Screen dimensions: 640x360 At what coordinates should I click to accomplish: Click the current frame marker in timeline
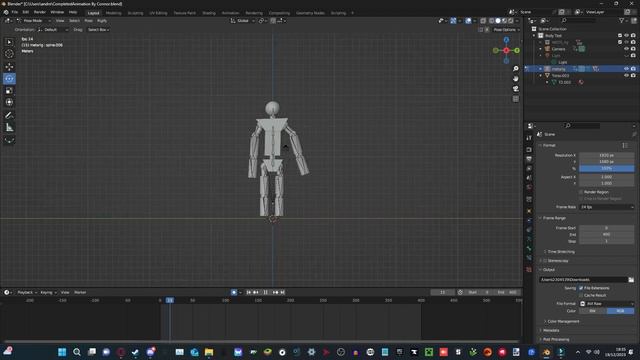coord(170,300)
